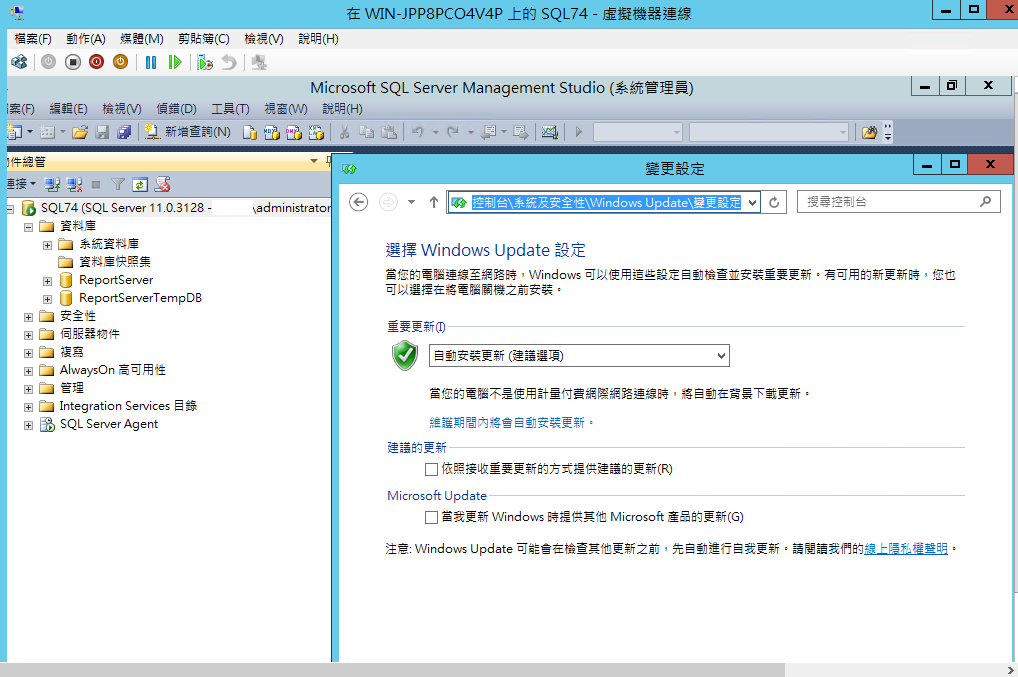
Task: Open SSMS menu 視窗(W)
Action: pyautogui.click(x=286, y=108)
